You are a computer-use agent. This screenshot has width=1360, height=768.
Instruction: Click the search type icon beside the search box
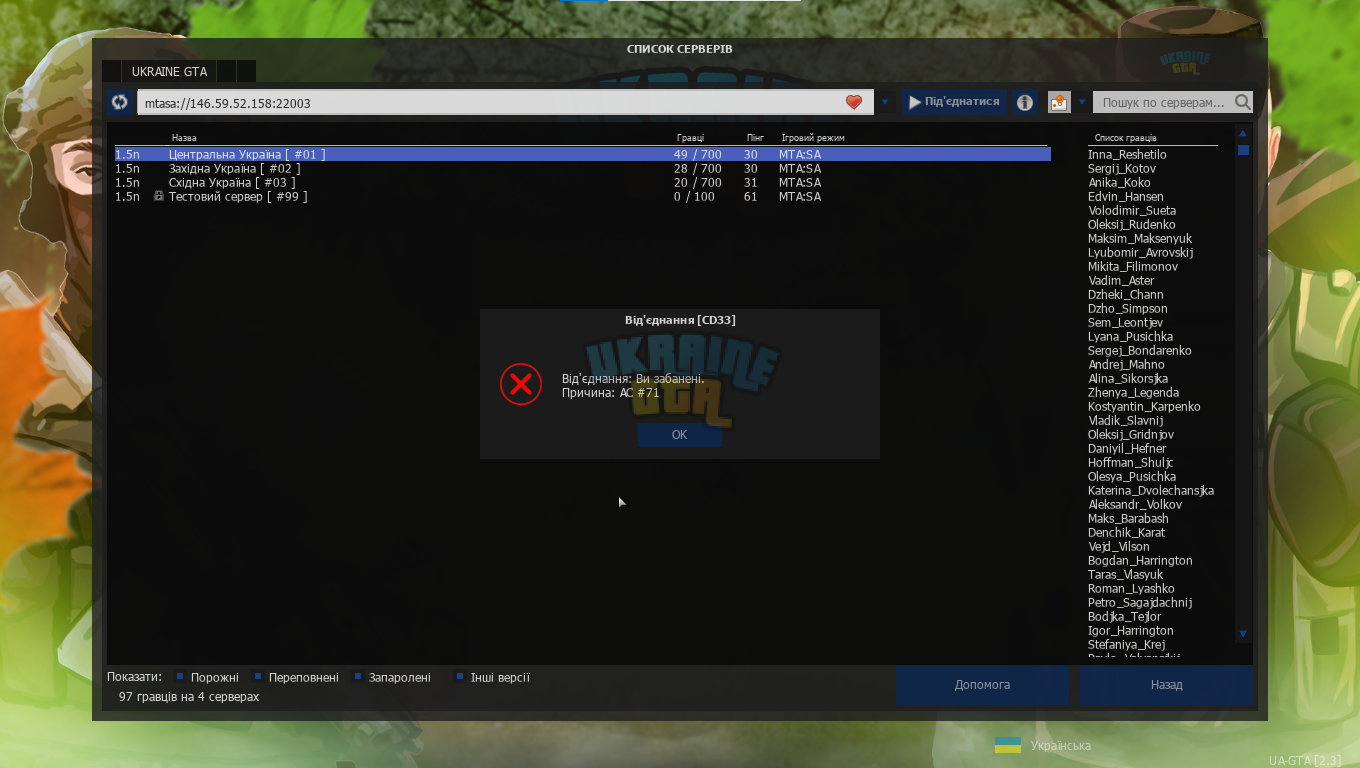click(x=1058, y=102)
